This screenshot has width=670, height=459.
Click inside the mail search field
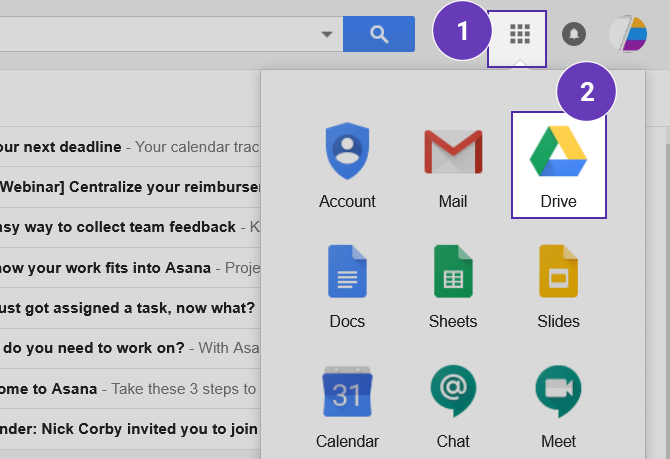click(x=171, y=34)
